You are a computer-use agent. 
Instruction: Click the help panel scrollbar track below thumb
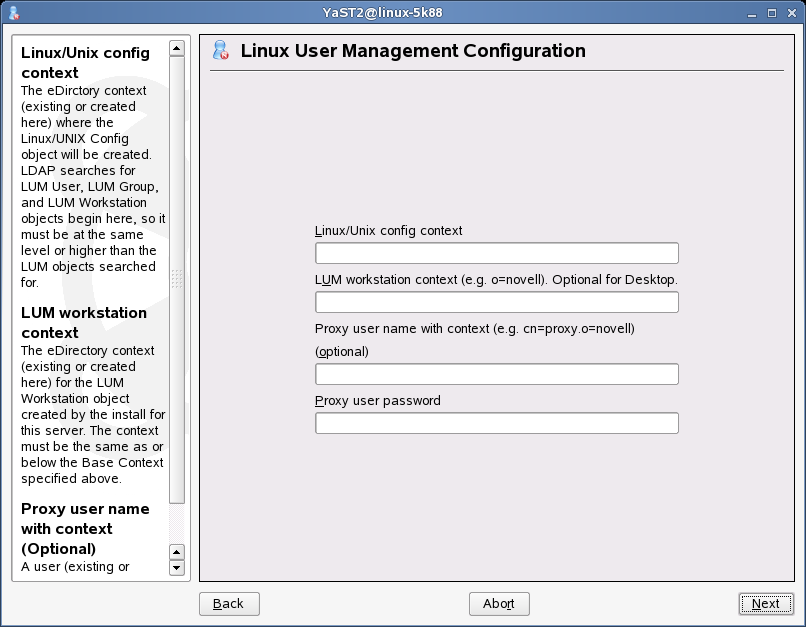[177, 524]
